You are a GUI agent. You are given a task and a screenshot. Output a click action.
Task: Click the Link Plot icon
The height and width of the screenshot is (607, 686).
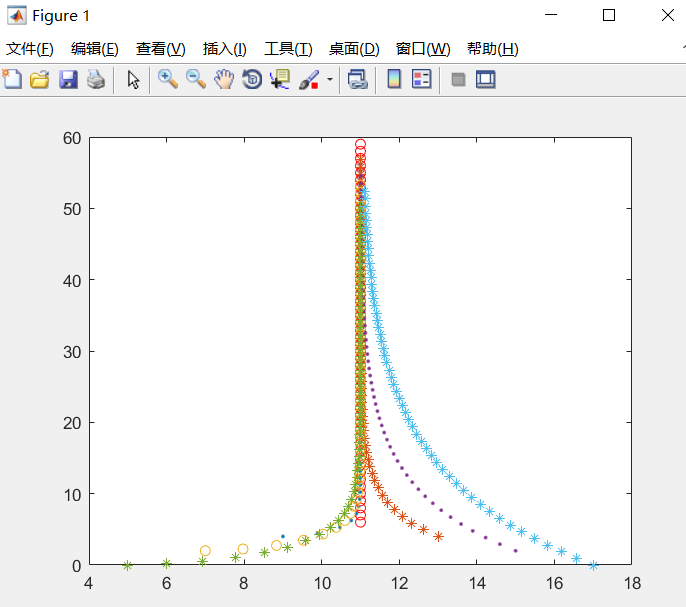(358, 80)
